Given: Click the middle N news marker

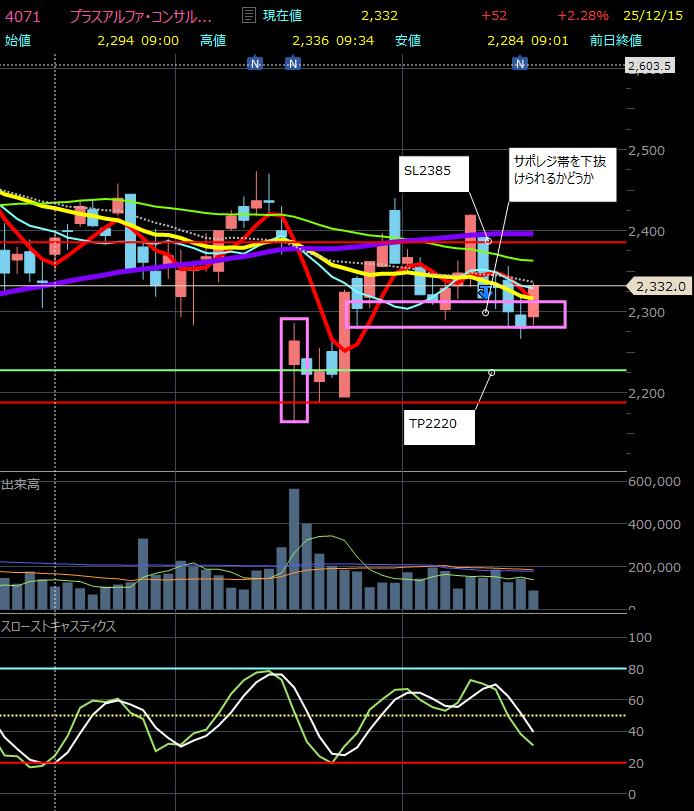Looking at the screenshot, I should click(x=293, y=63).
